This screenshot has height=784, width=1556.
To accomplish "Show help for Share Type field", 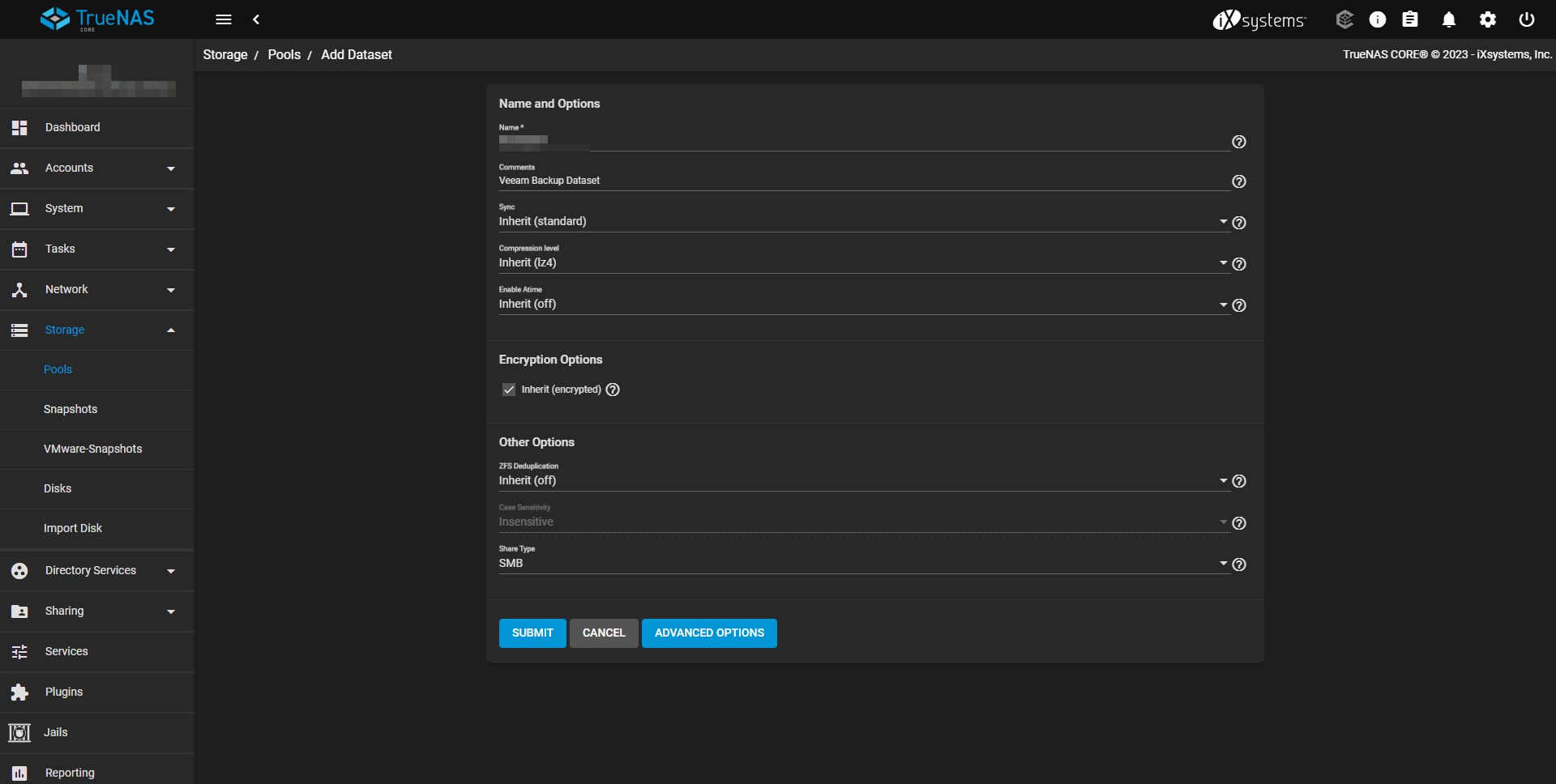I will pyautogui.click(x=1238, y=565).
